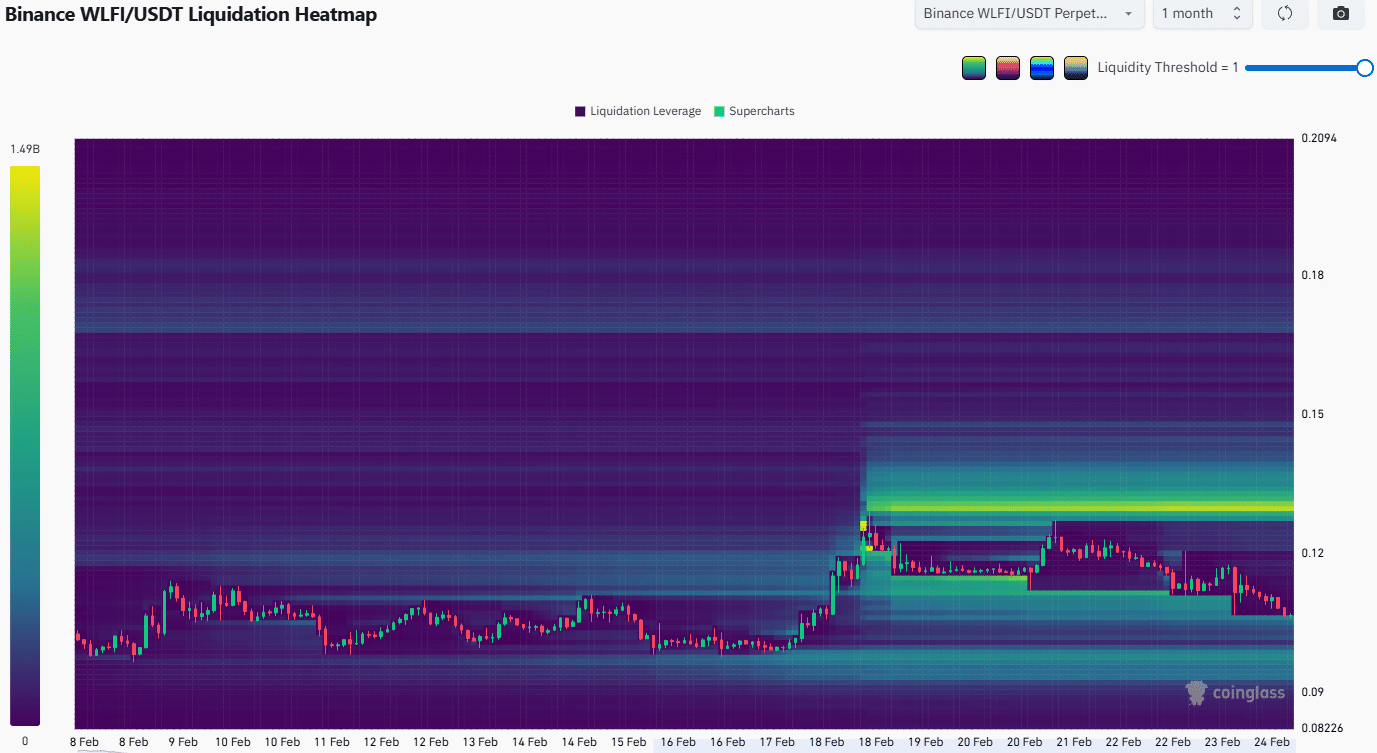Click the up stepper arrow on the timeframe control
This screenshot has height=753, width=1377.
pyautogui.click(x=1236, y=9)
